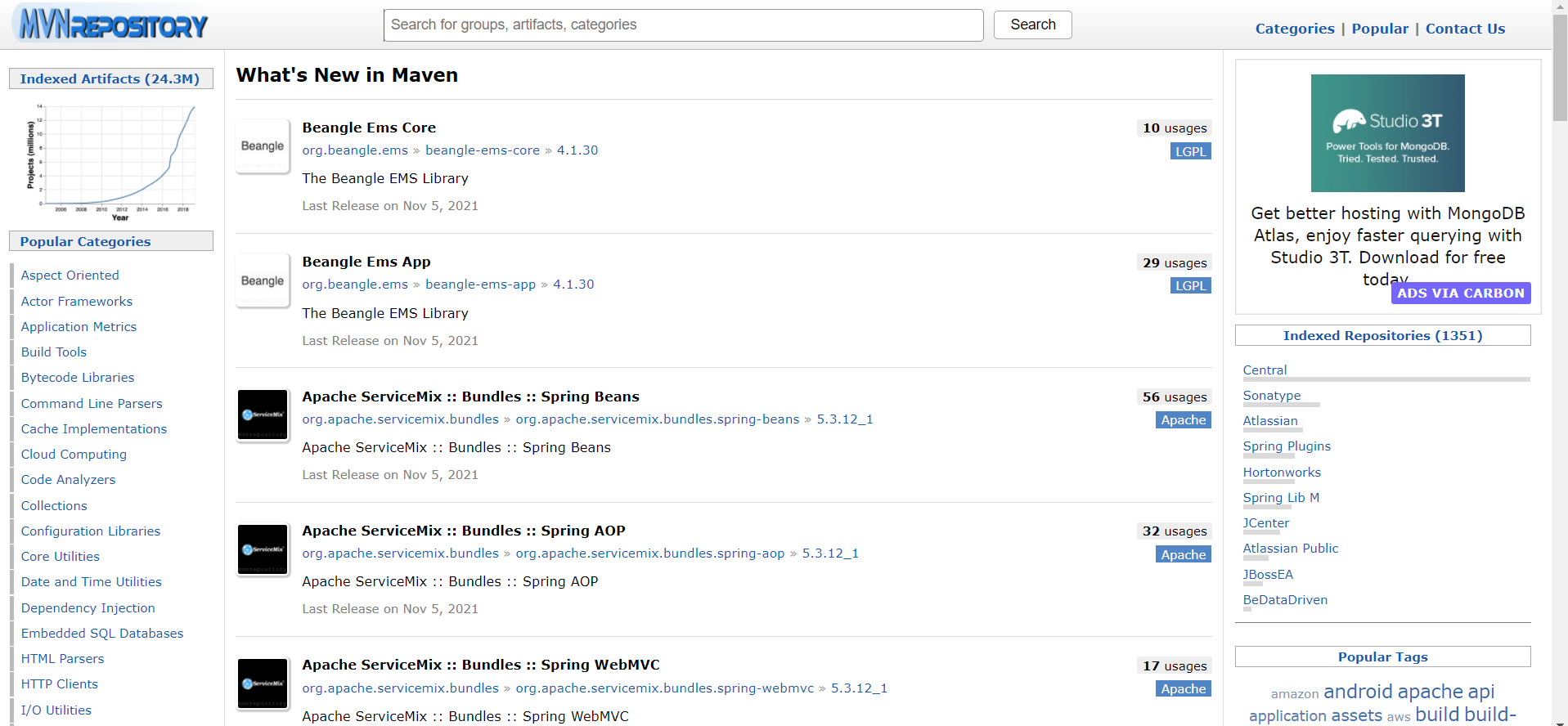Image resolution: width=1568 pixels, height=726 pixels.
Task: Select the Bytecode Libraries category
Action: (78, 378)
